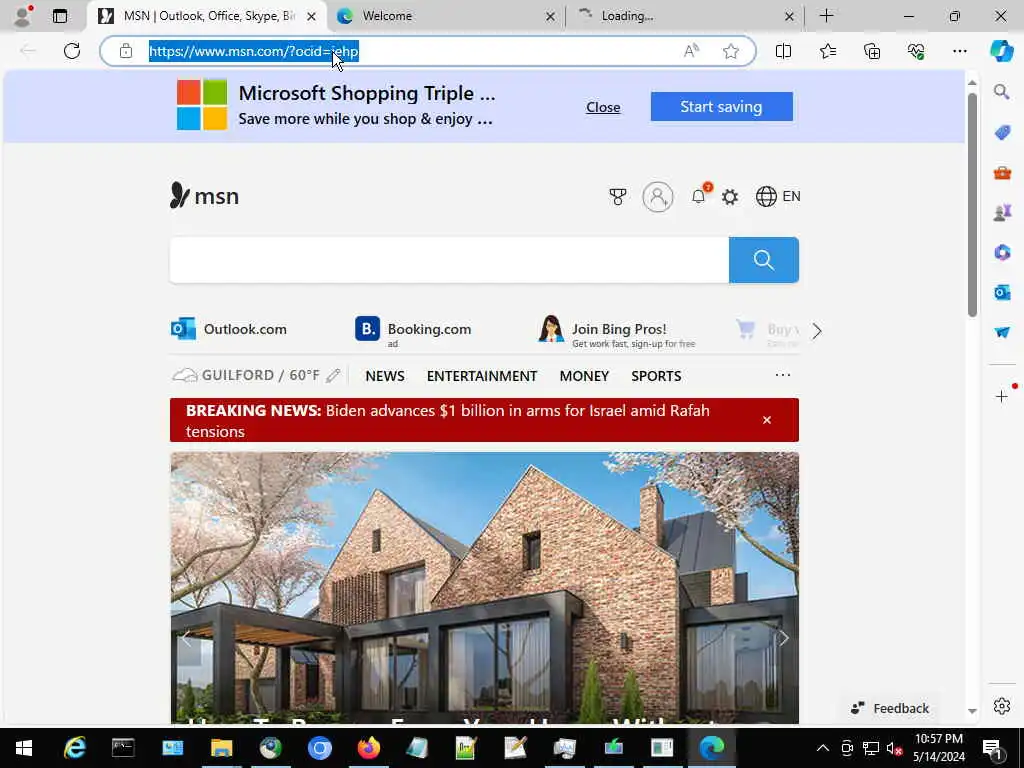Add an app to the sidebar
The image size is (1024, 768).
[x=1002, y=396]
